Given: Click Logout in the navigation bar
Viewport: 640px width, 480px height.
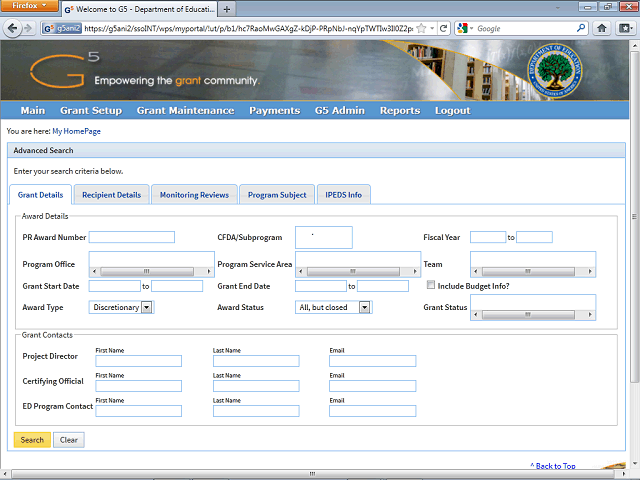Looking at the screenshot, I should pos(453,111).
